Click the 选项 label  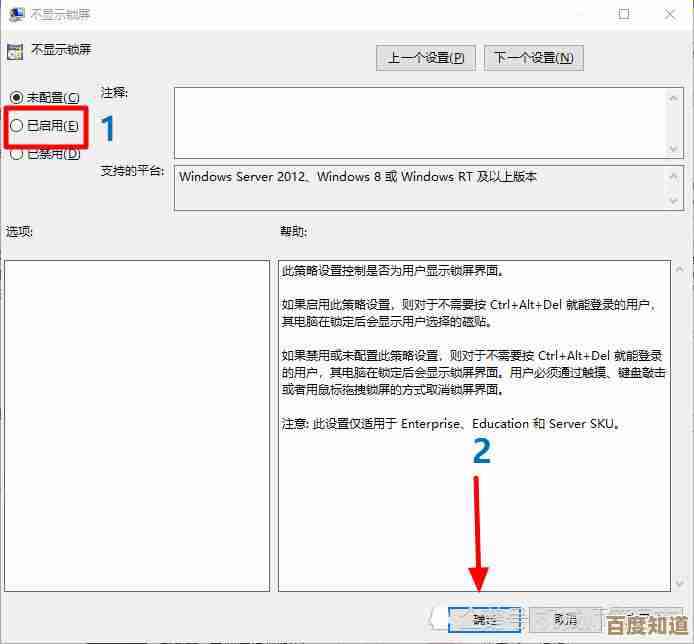pos(19,231)
